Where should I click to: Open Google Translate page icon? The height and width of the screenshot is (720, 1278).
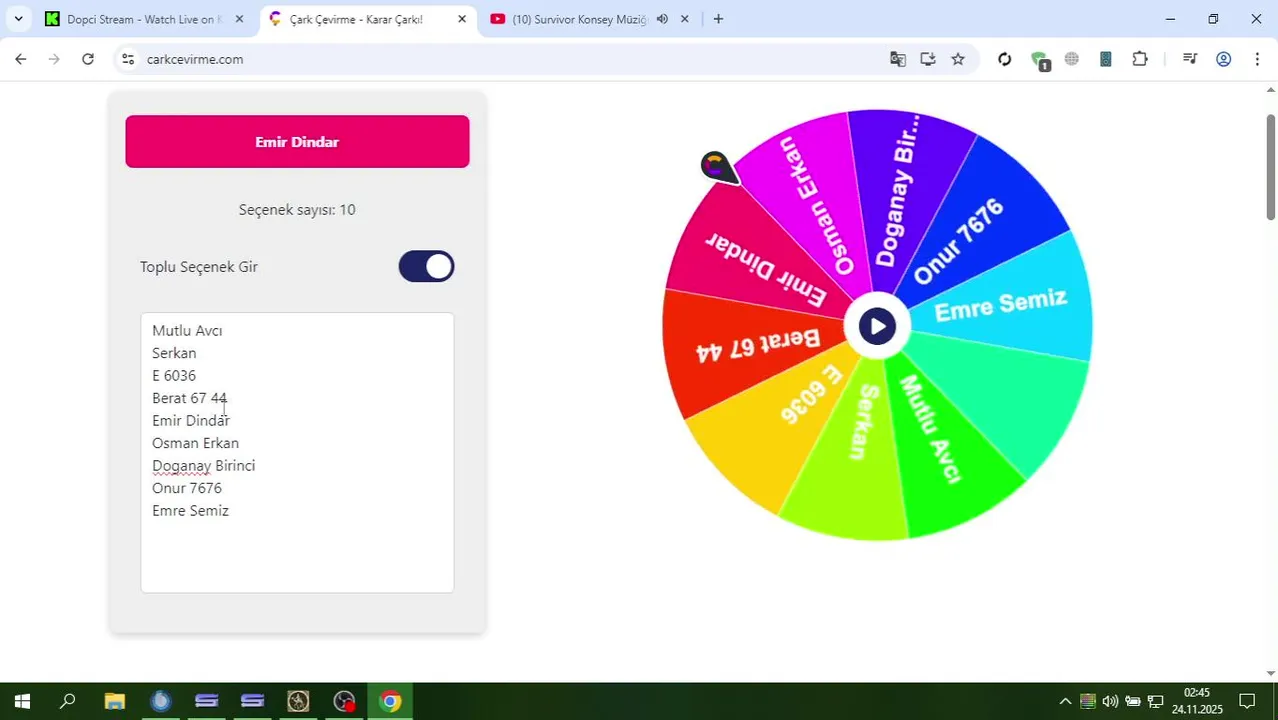(x=897, y=59)
